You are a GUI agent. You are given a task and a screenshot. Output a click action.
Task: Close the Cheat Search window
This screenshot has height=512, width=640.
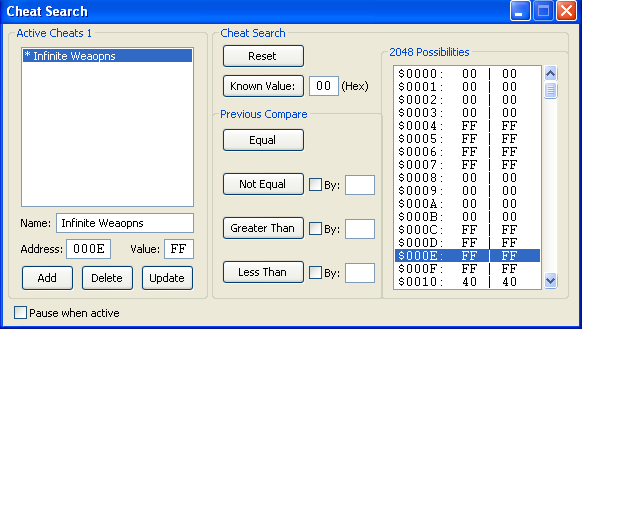pos(567,11)
